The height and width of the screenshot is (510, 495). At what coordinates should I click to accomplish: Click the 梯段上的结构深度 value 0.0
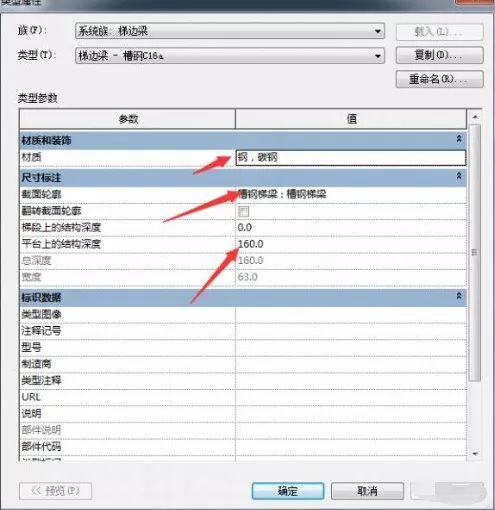click(x=245, y=227)
